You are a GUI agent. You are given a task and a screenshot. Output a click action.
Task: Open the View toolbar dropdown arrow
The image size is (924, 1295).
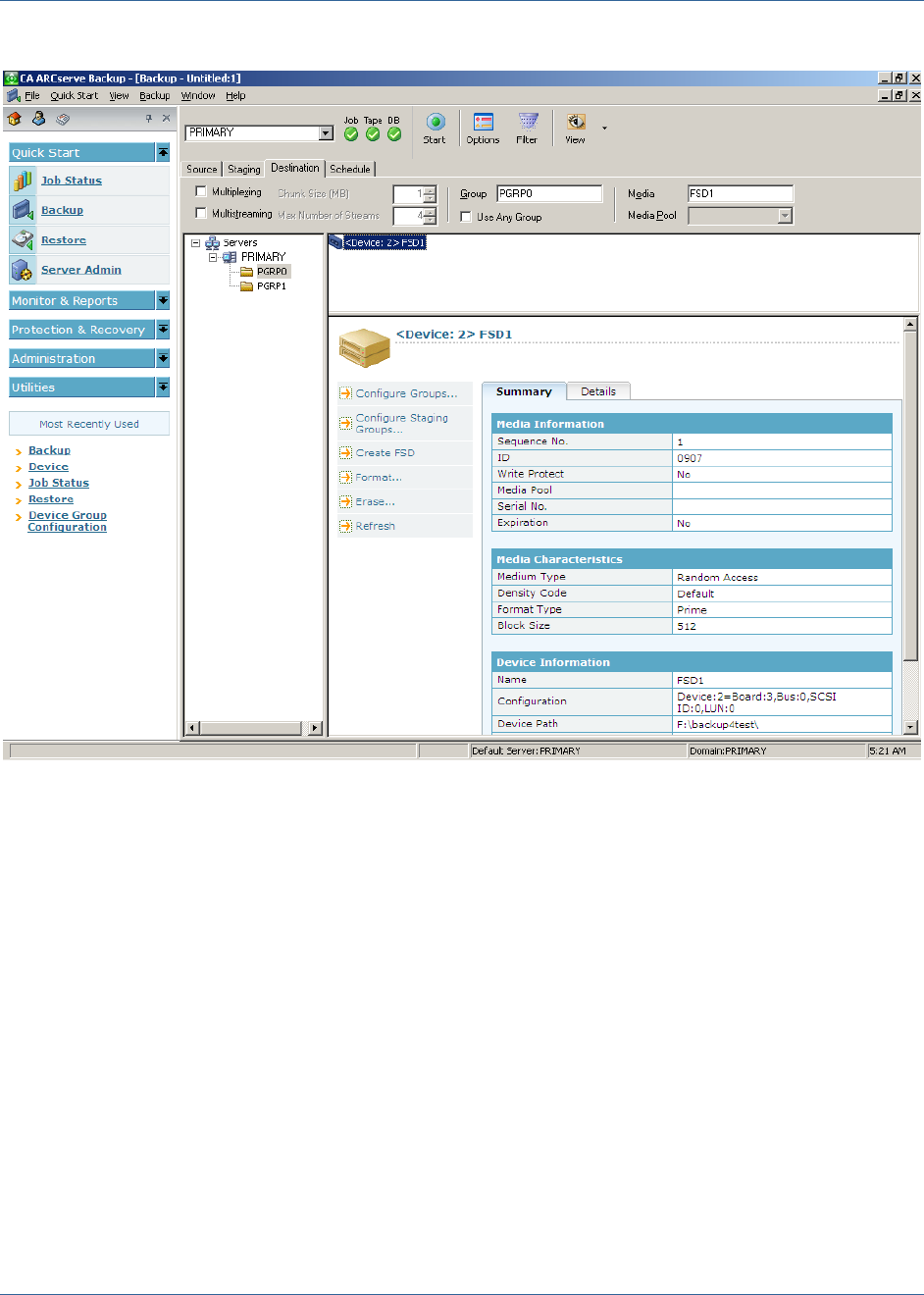(604, 128)
